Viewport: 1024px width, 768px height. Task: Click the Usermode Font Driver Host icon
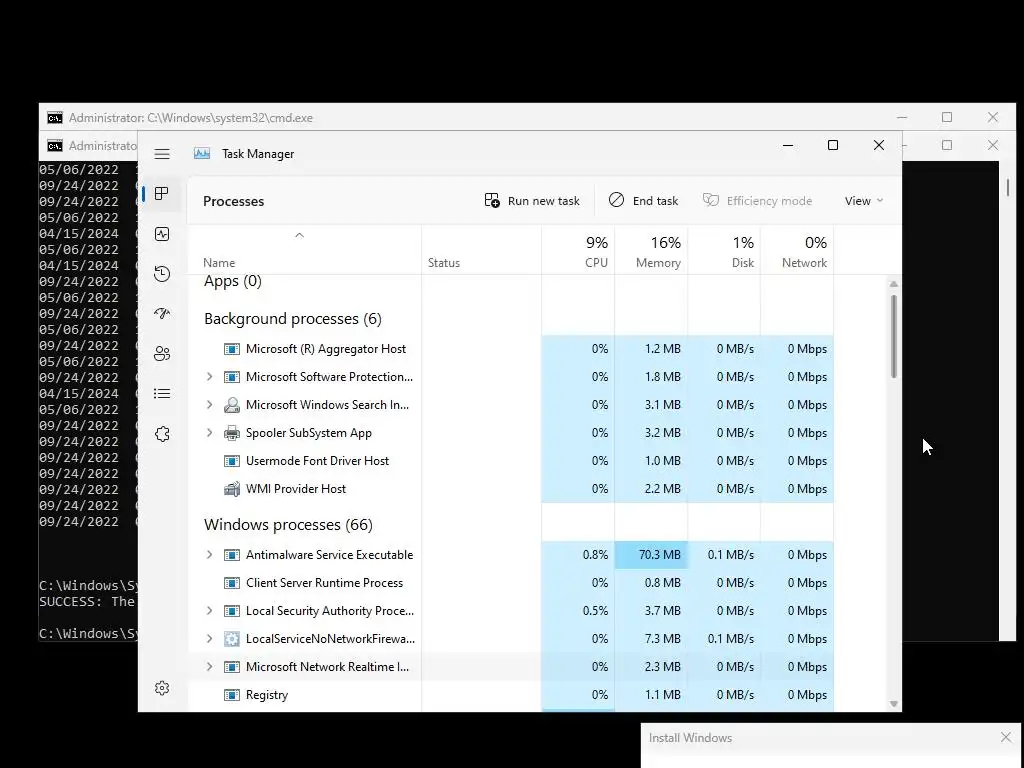click(x=231, y=461)
